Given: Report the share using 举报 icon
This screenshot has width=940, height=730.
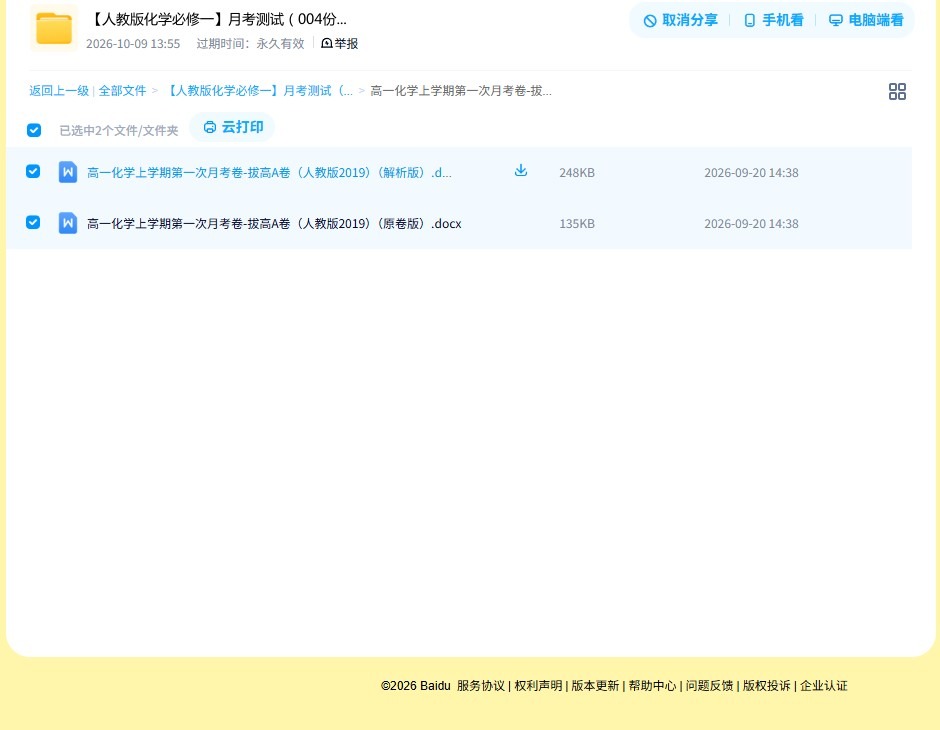Looking at the screenshot, I should point(327,43).
